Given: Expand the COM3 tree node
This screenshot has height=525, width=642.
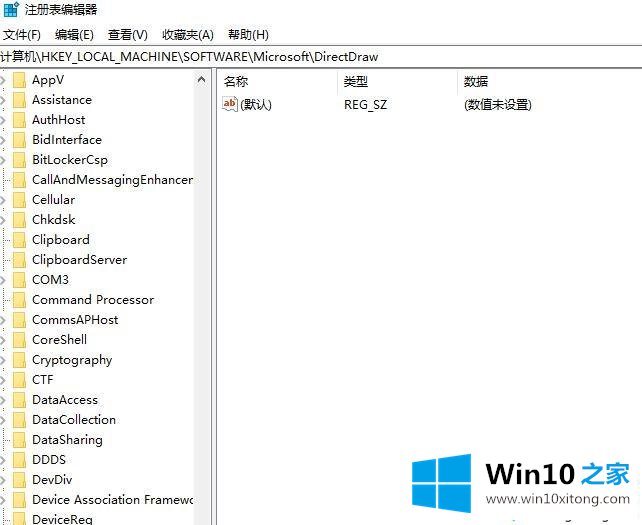Looking at the screenshot, I should pyautogui.click(x=2, y=281).
